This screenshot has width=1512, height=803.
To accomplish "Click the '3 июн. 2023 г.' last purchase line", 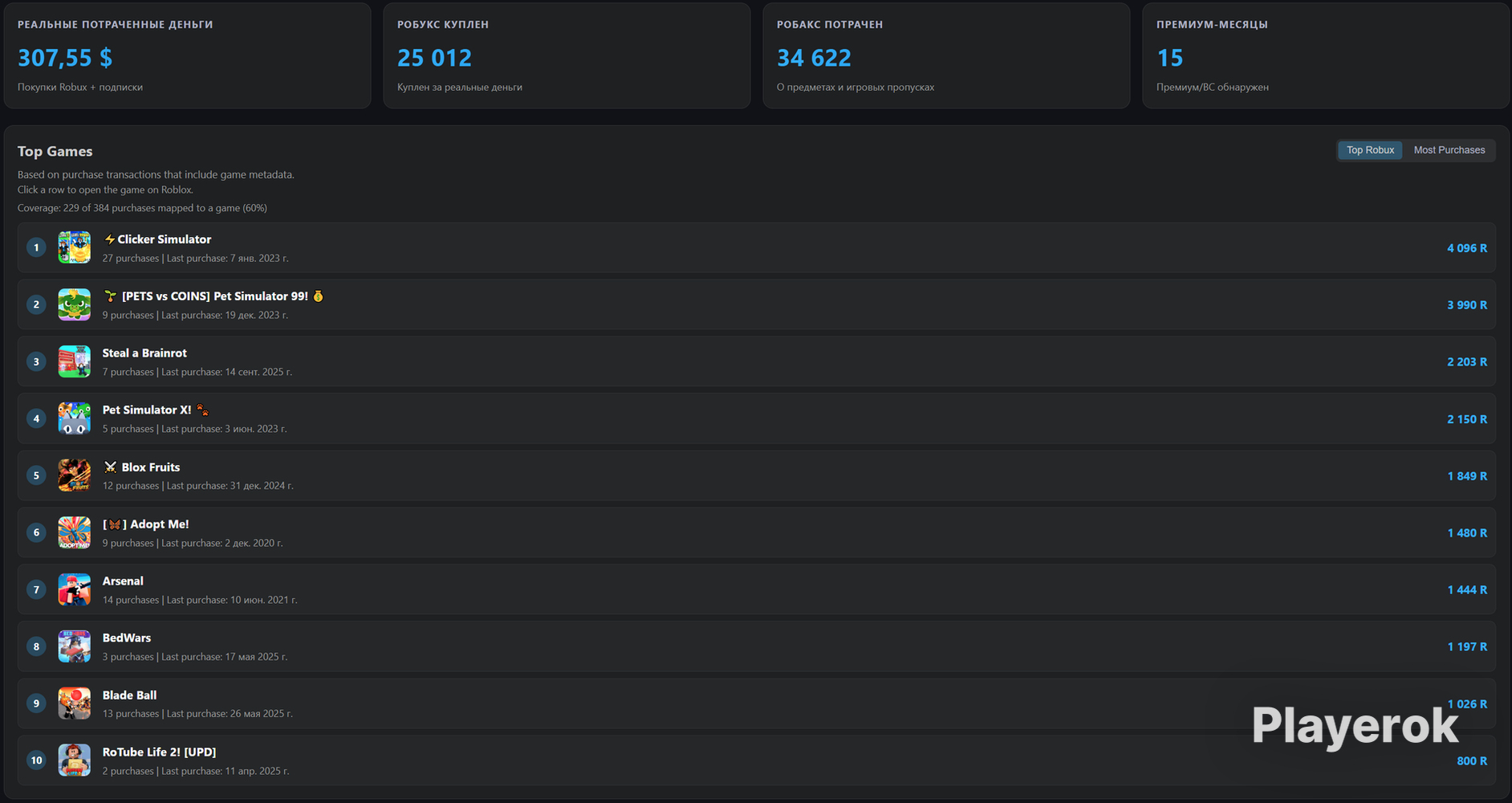I will (194, 430).
